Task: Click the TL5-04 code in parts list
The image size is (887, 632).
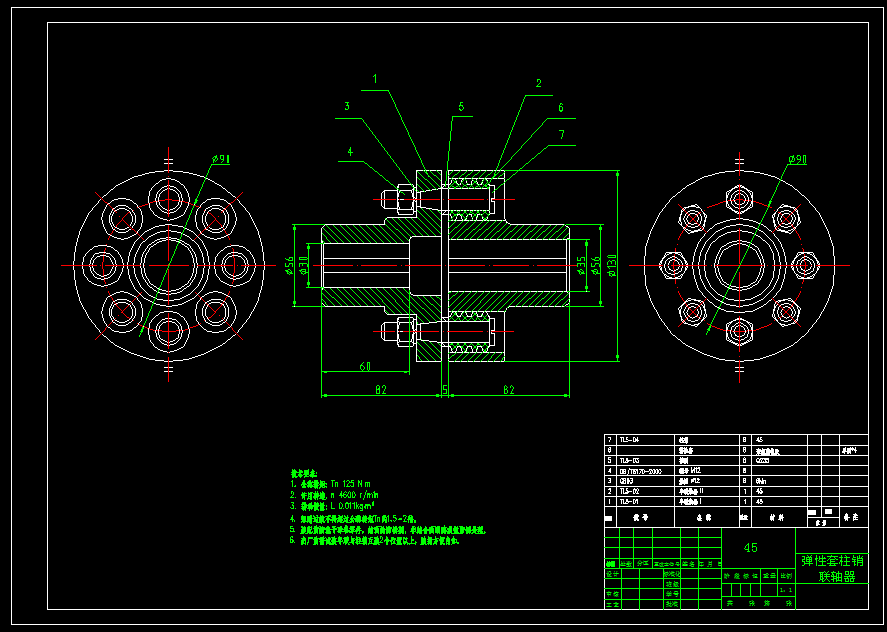Action: click(628, 439)
